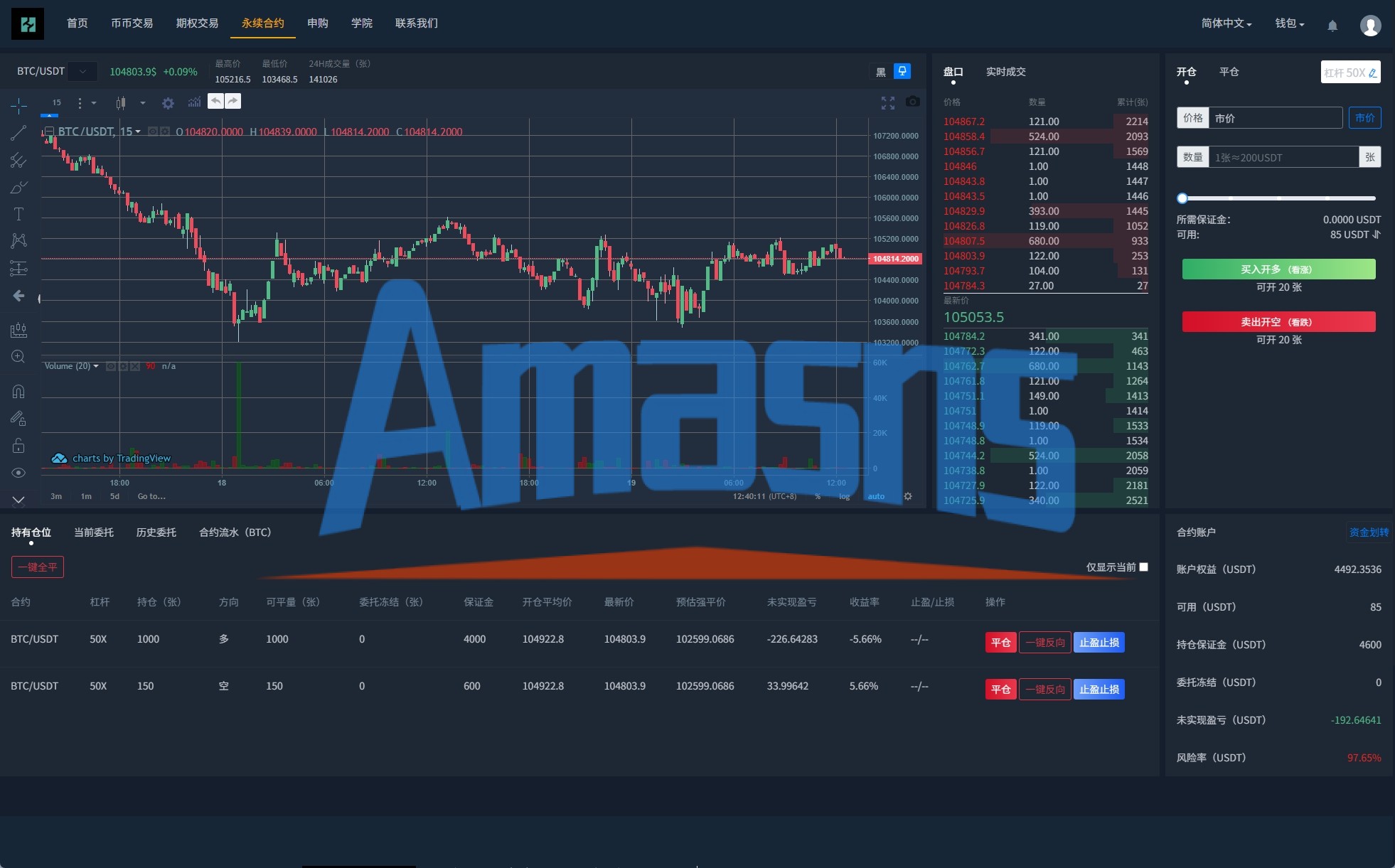Click the position size slider handle
Image resolution: width=1395 pixels, height=868 pixels.
tap(1182, 198)
